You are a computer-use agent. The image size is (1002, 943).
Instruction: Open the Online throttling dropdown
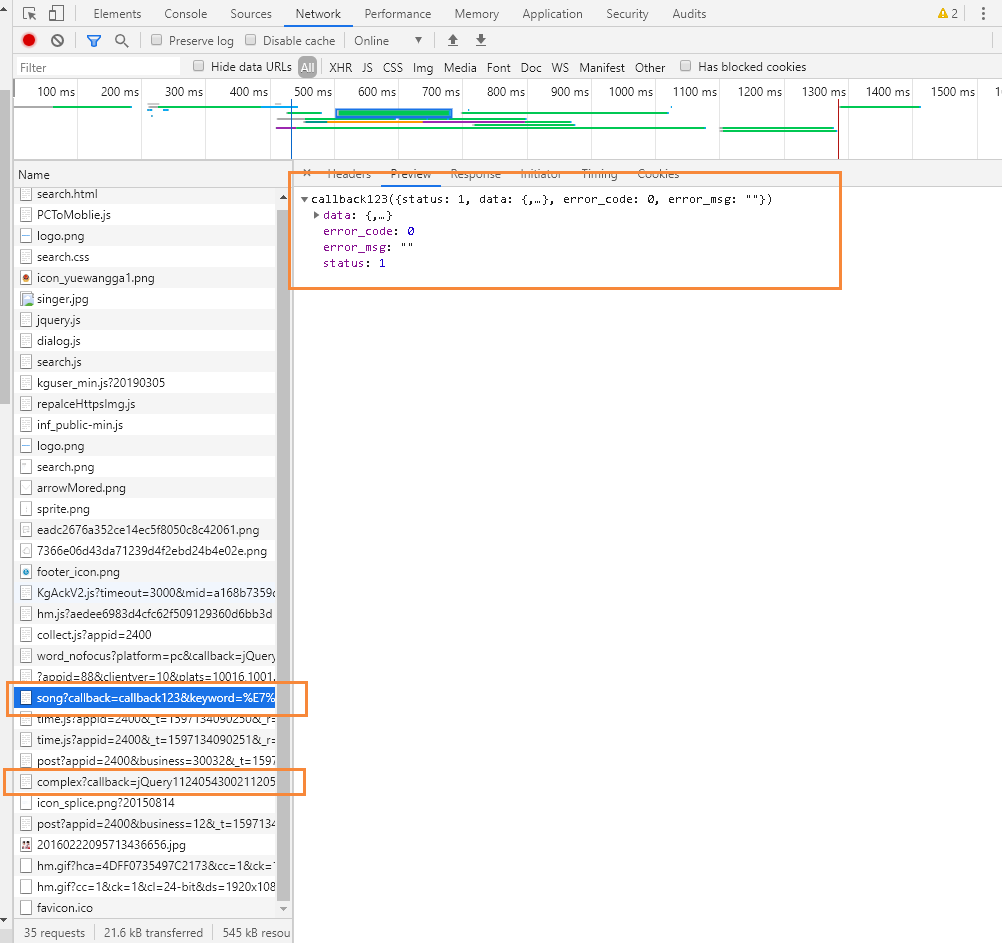pyautogui.click(x=388, y=41)
